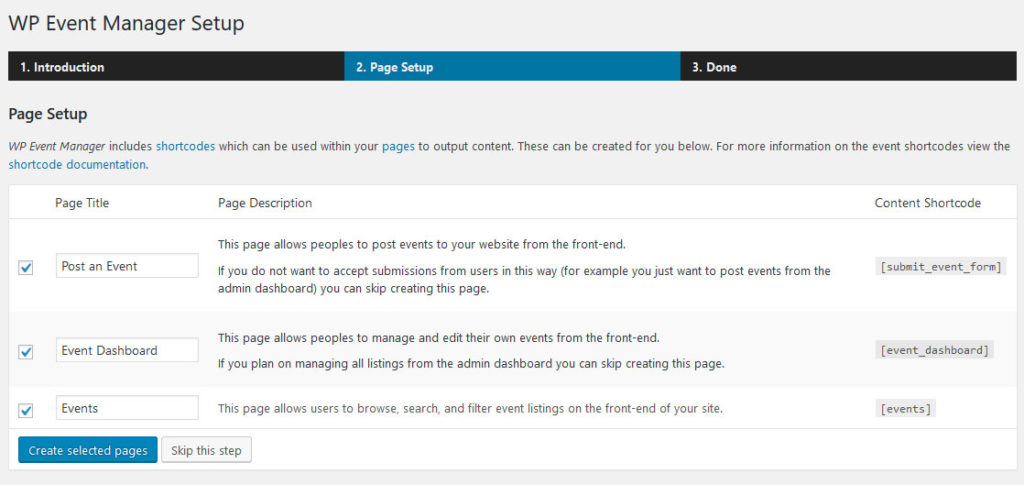Untick the Events page checkbox
This screenshot has width=1024, height=485.
pos(25,411)
